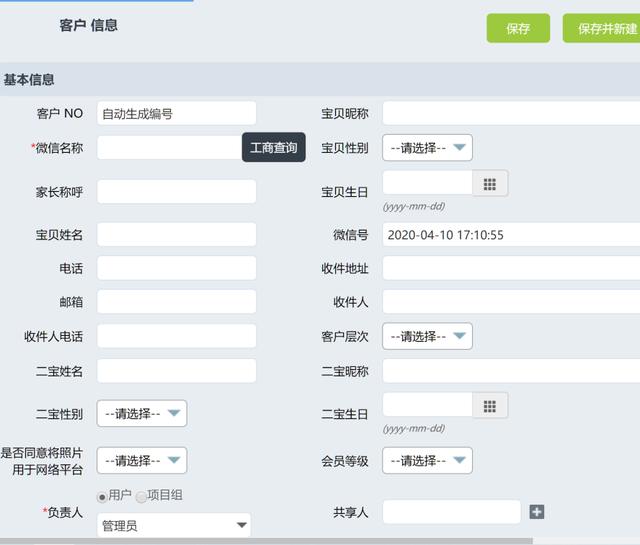Select the 用户 radio button

tap(102, 496)
